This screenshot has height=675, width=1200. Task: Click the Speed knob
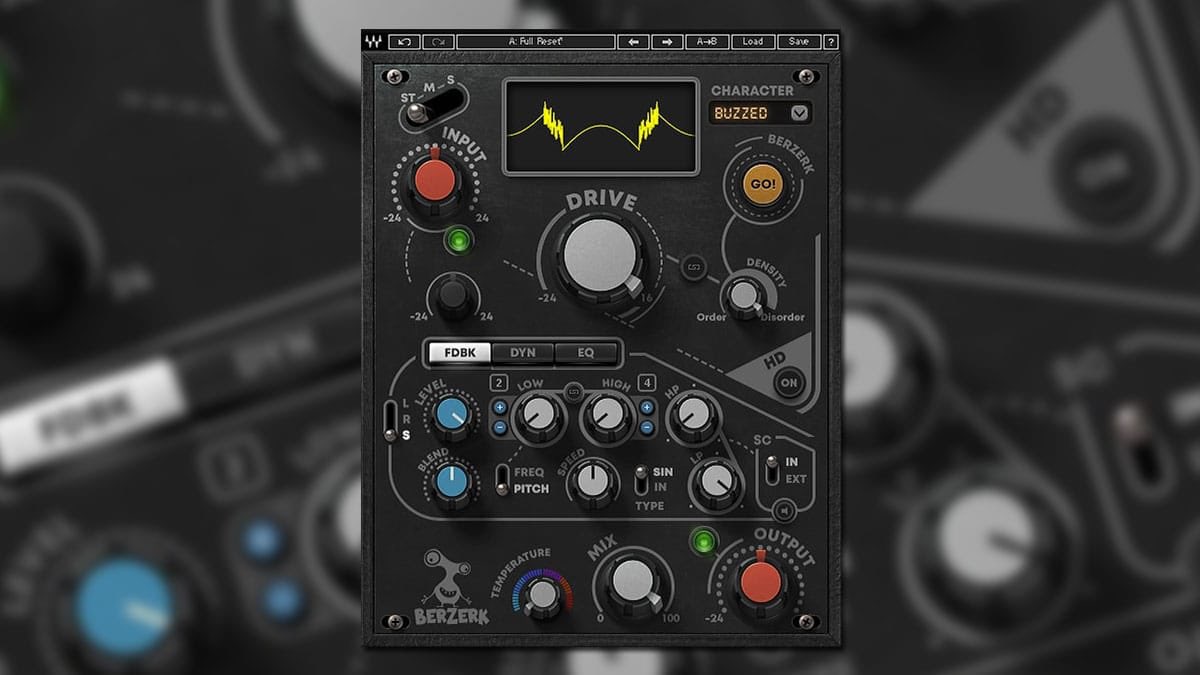[x=592, y=484]
